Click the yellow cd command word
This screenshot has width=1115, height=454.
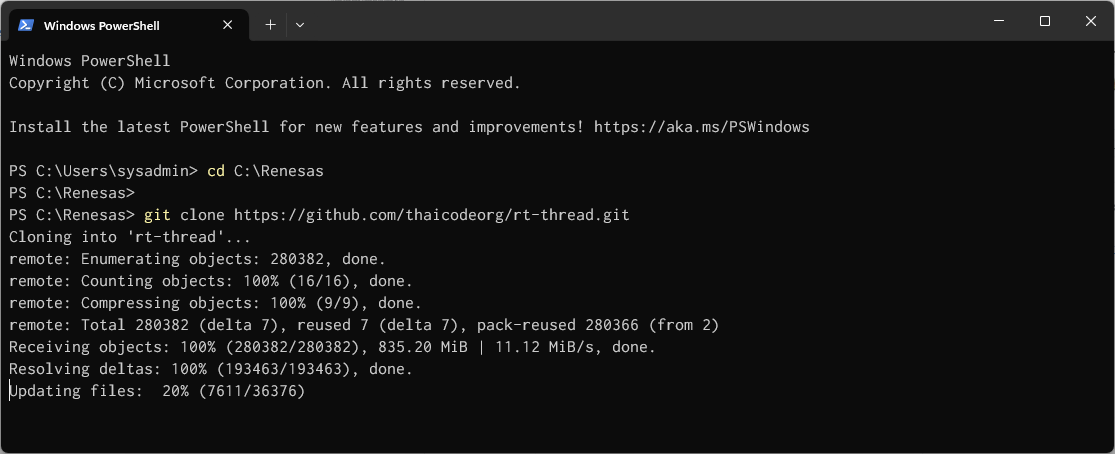(x=216, y=171)
